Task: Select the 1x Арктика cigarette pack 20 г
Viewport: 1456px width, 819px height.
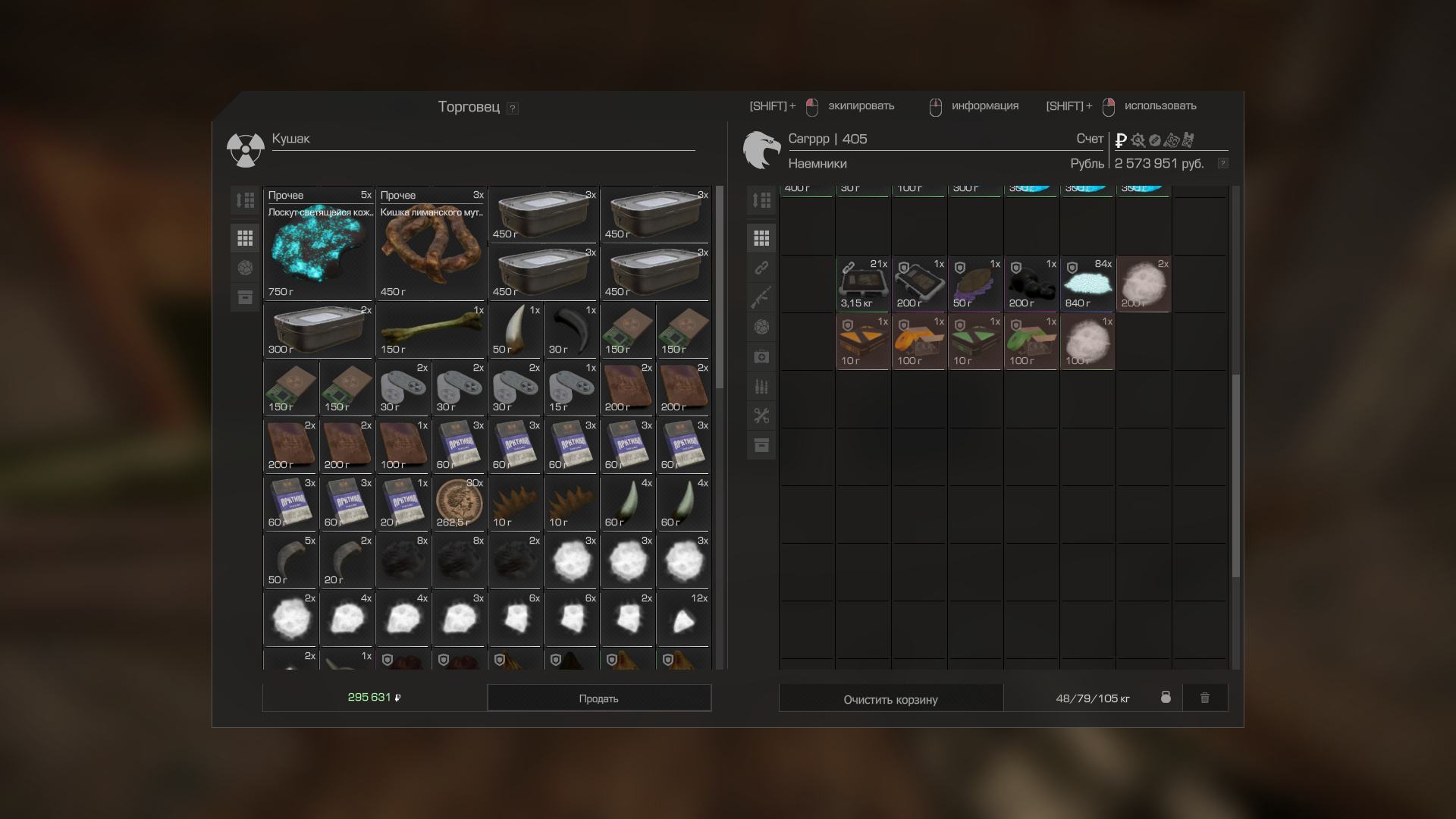Action: (403, 503)
